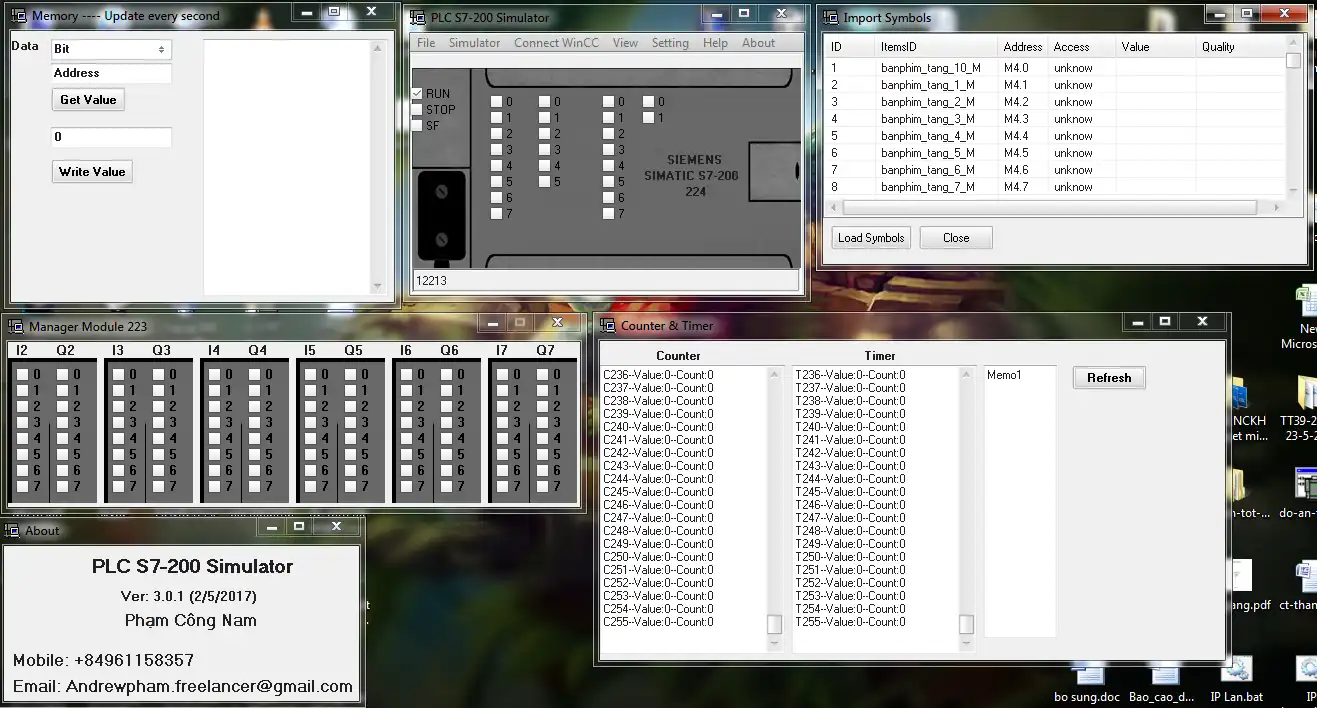Screen dimensions: 1317x708
Task: Open the Connect WinCC menu
Action: (x=556, y=43)
